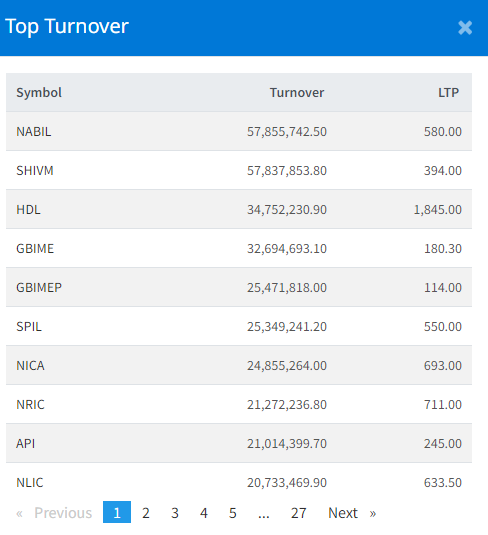Click turnover value 21,014,399.70
This screenshot has width=488, height=535.
287,443
